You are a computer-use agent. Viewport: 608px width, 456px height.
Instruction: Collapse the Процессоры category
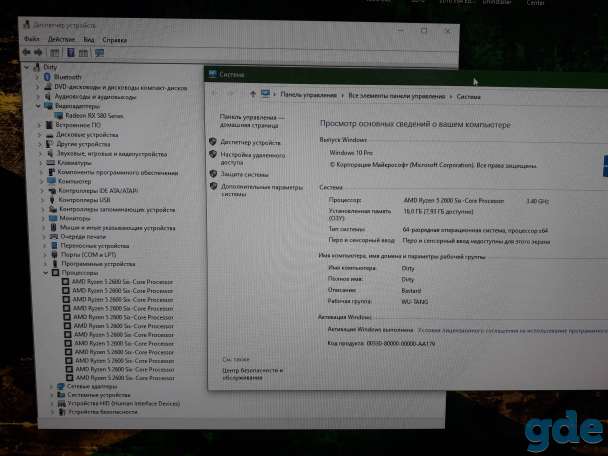coord(46,273)
